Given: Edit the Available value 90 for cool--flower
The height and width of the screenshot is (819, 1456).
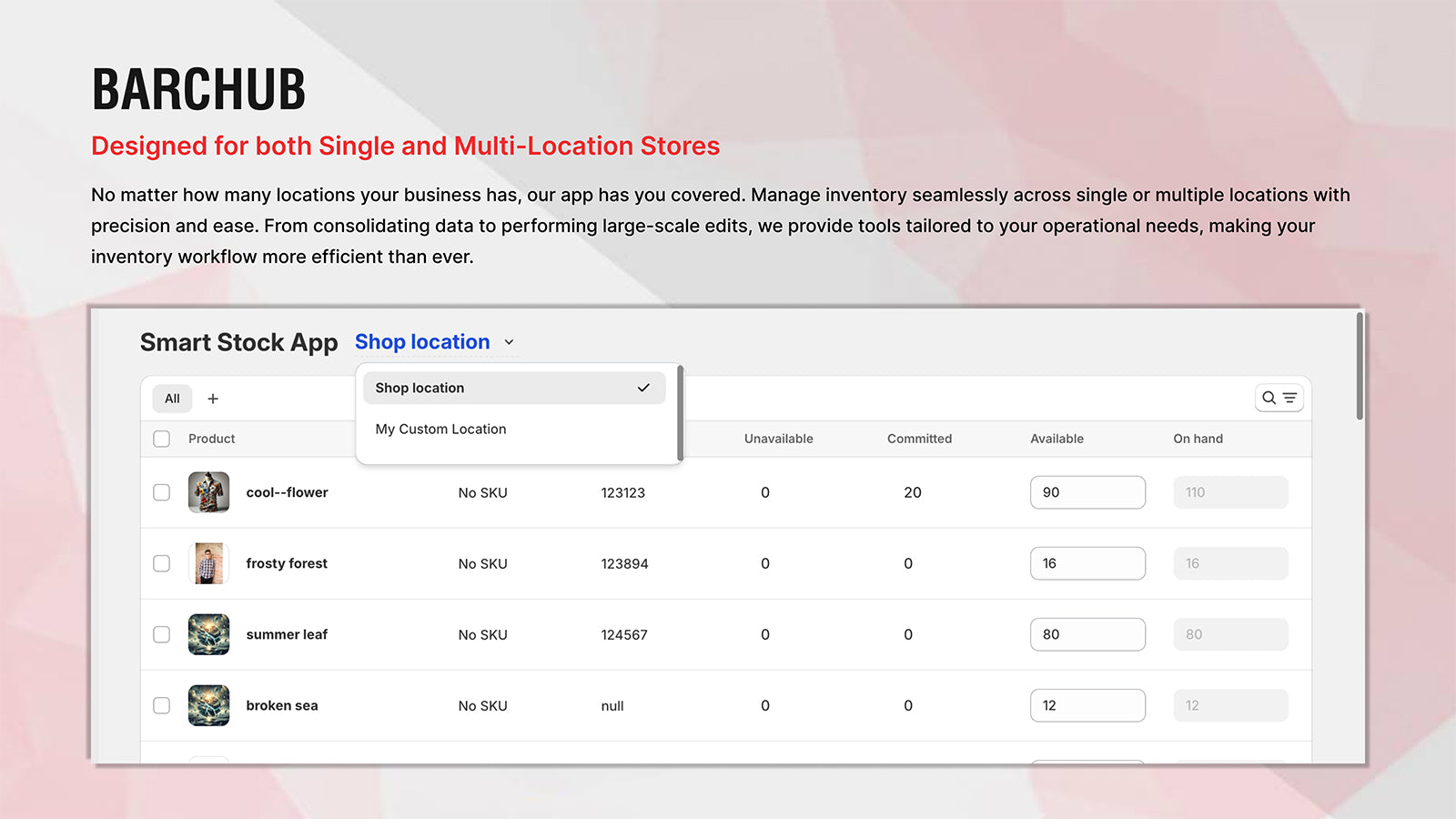Looking at the screenshot, I should point(1087,491).
